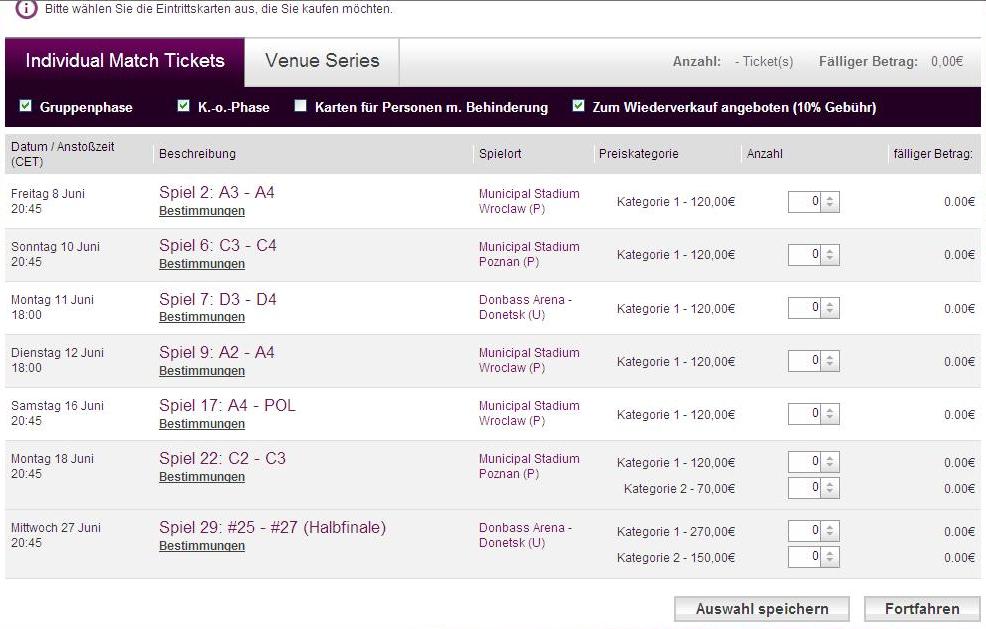Click quantity field for Spiel 17
This screenshot has width=986, height=629.
tap(805, 414)
